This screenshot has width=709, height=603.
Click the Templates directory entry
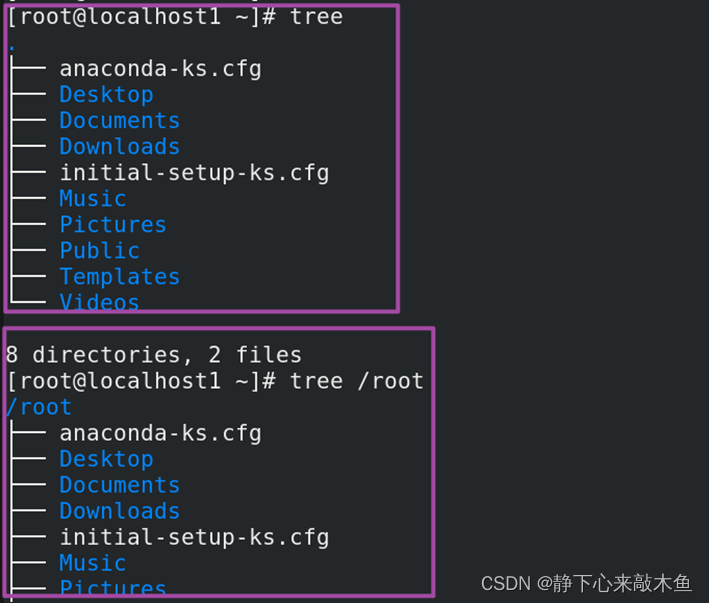pos(119,276)
